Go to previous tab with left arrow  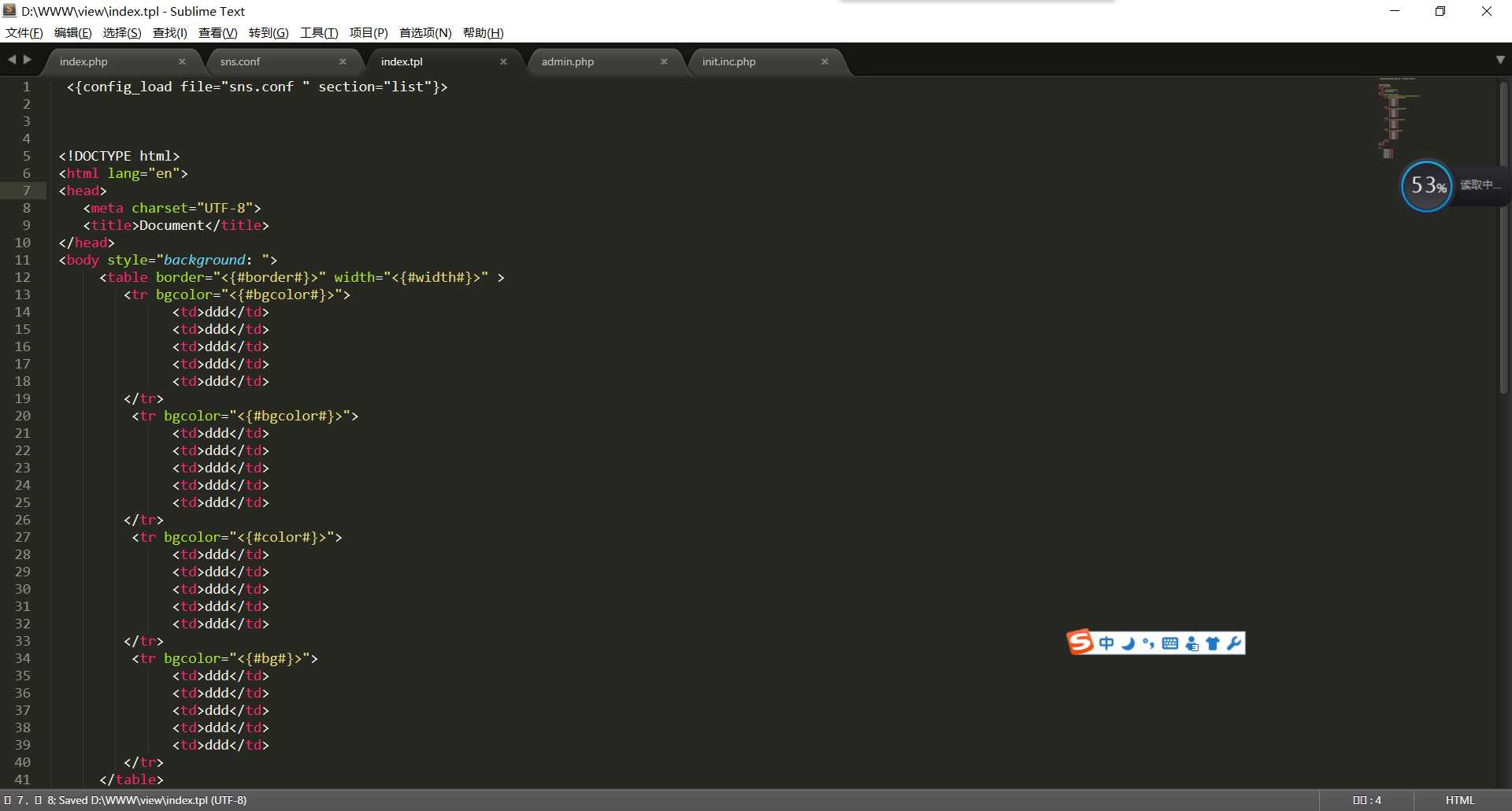point(12,60)
